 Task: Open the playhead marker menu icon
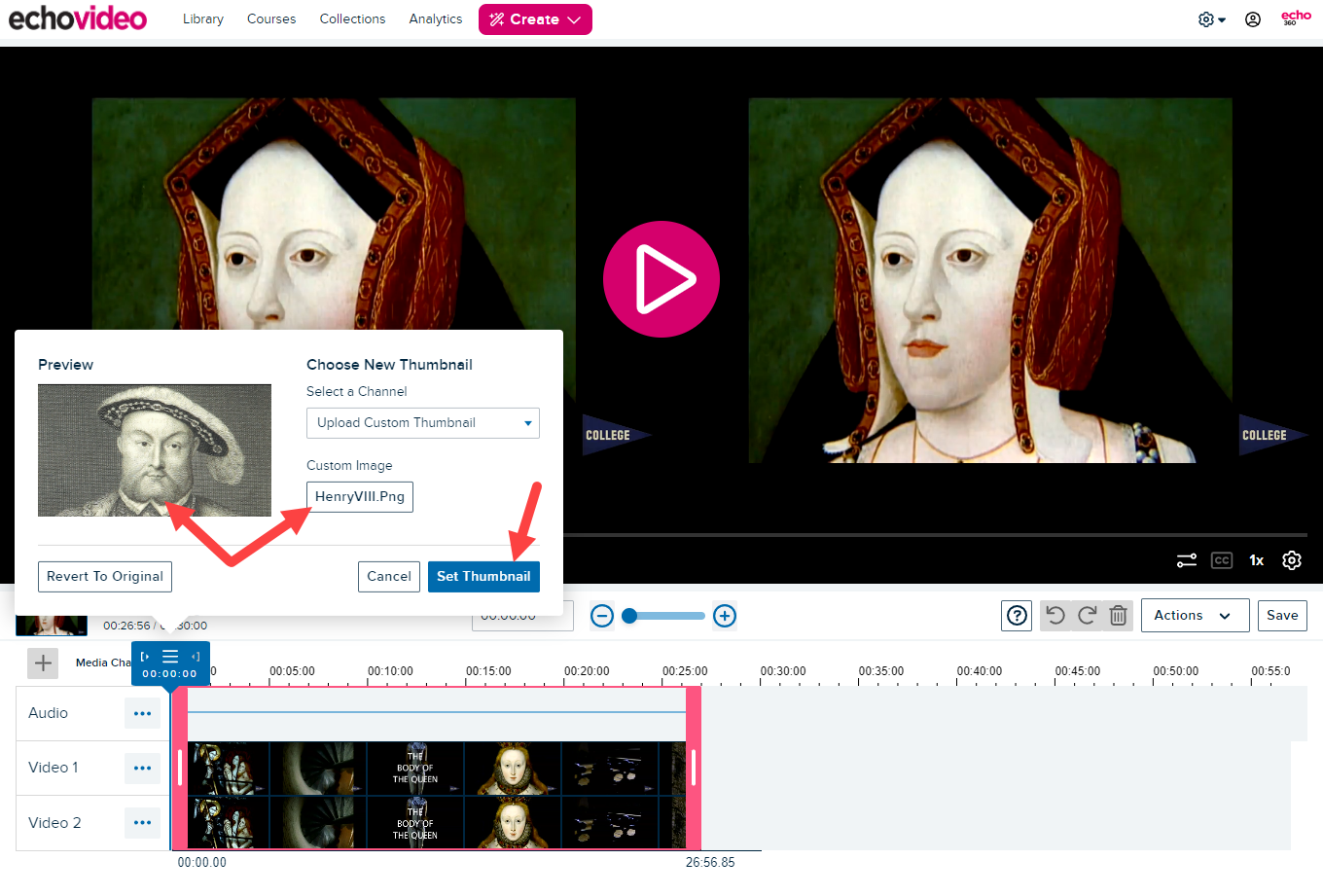170,658
